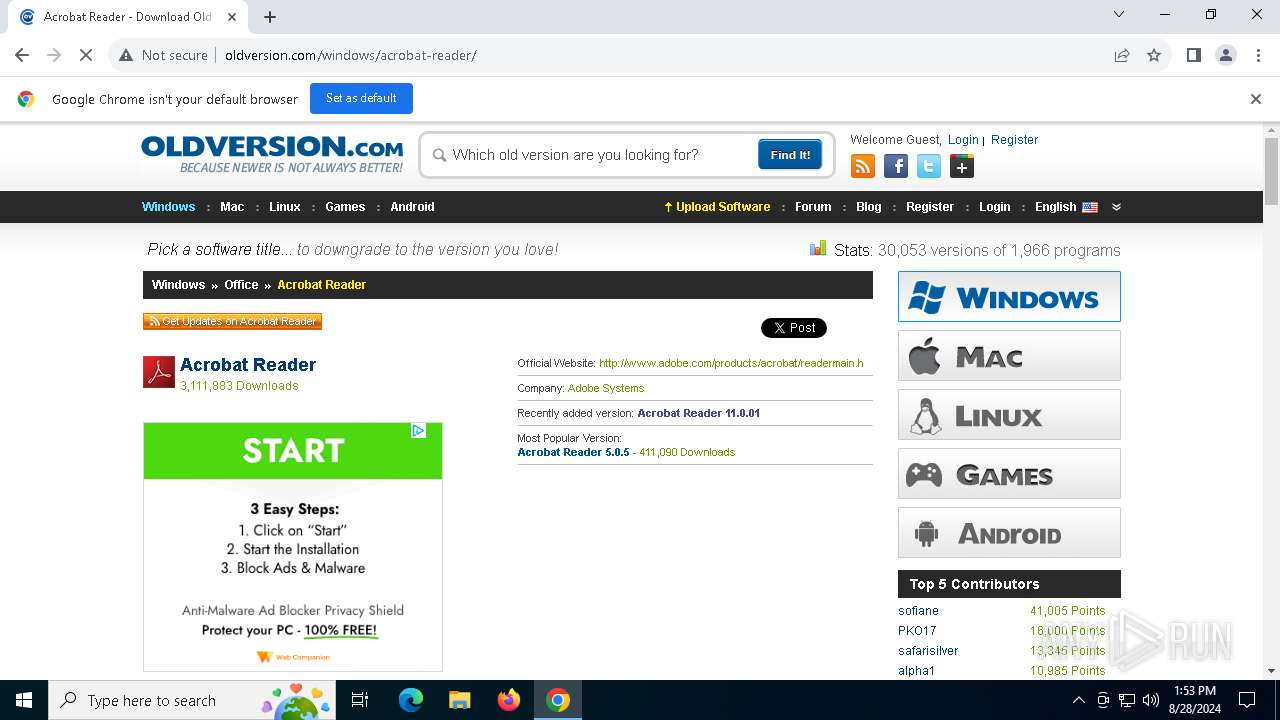Open Acrobat Reader 11.0.01 version link
The height and width of the screenshot is (720, 1280).
(699, 413)
